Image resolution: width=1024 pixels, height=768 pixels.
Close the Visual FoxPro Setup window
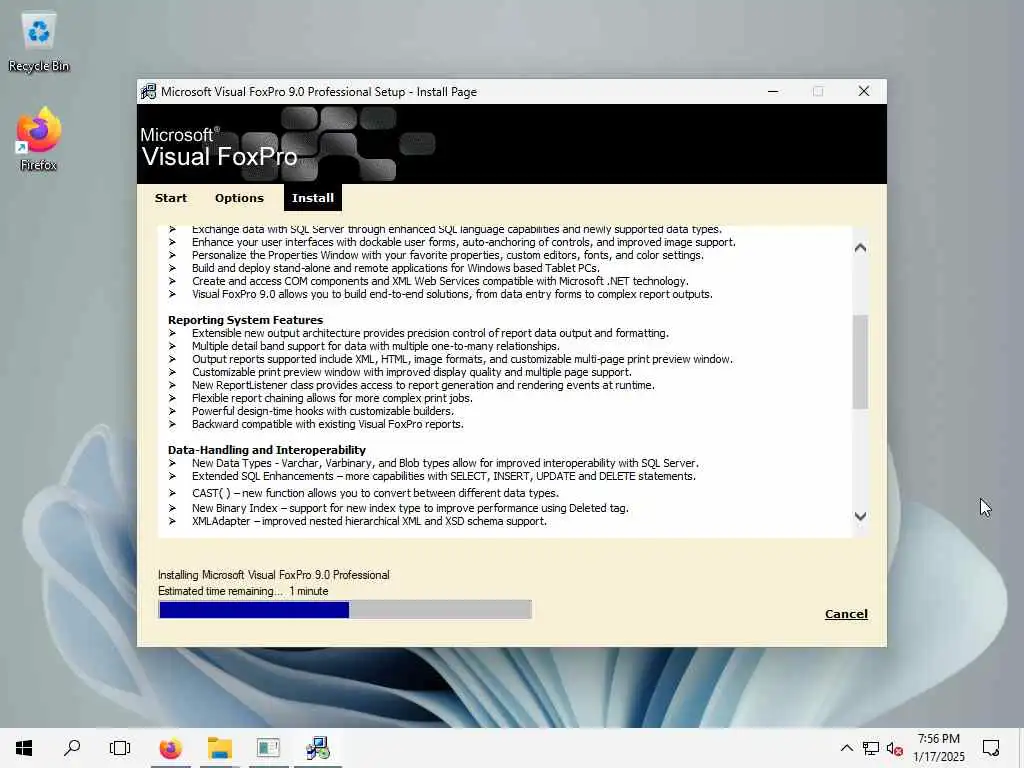(x=863, y=91)
